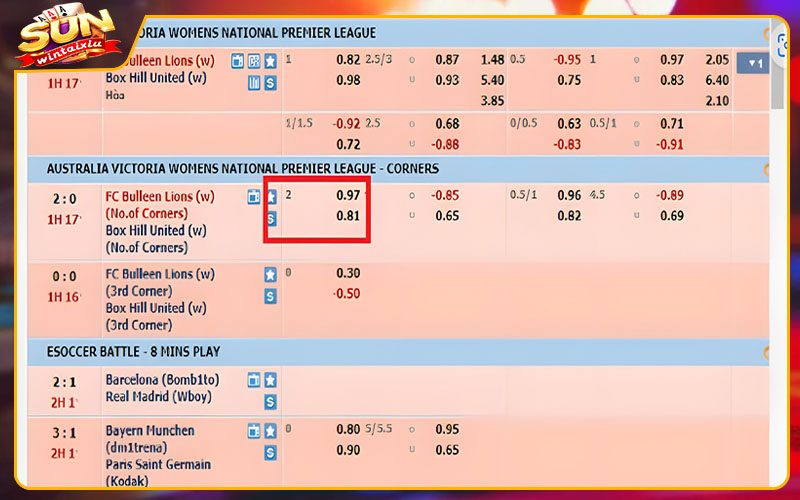Screen dimensions: 800x500
Task: Open live TV icon for Bayern Munchen match
Action: [x=253, y=431]
